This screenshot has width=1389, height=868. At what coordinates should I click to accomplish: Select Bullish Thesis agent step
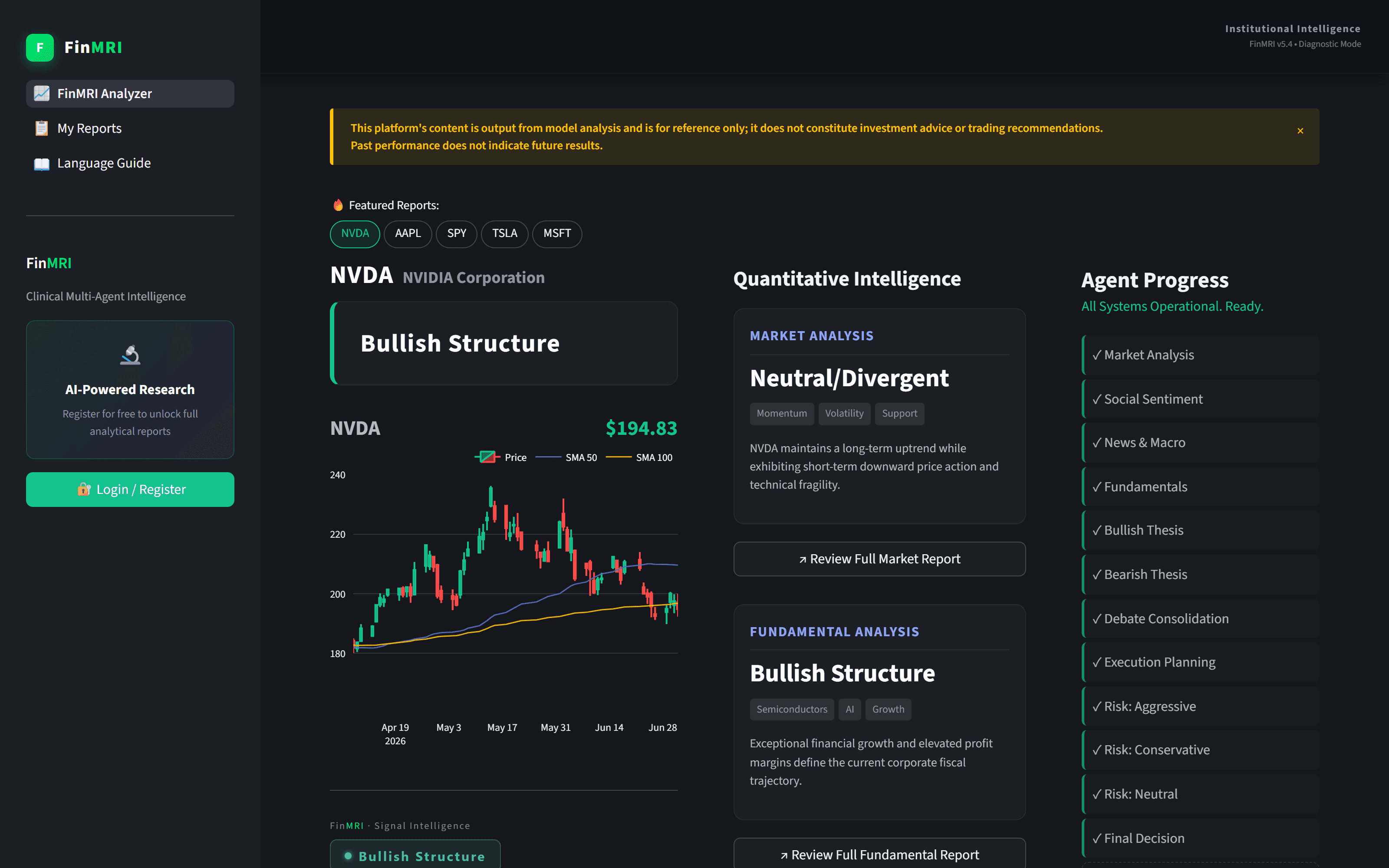[x=1200, y=530]
